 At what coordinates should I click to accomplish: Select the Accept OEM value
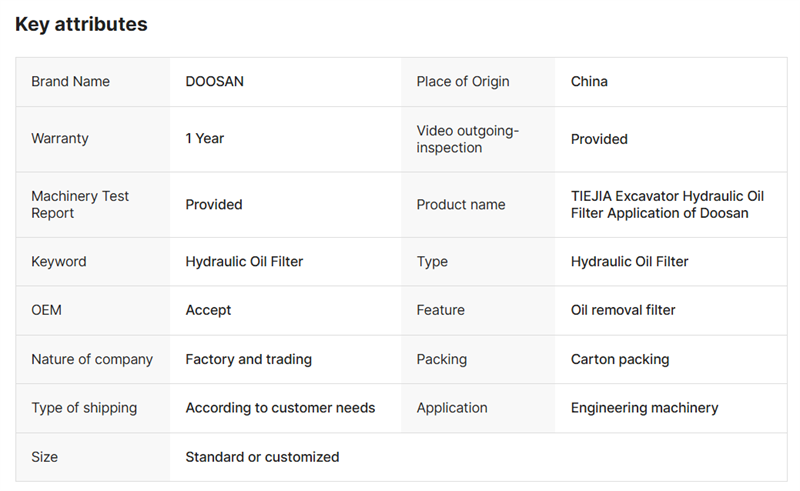[208, 310]
